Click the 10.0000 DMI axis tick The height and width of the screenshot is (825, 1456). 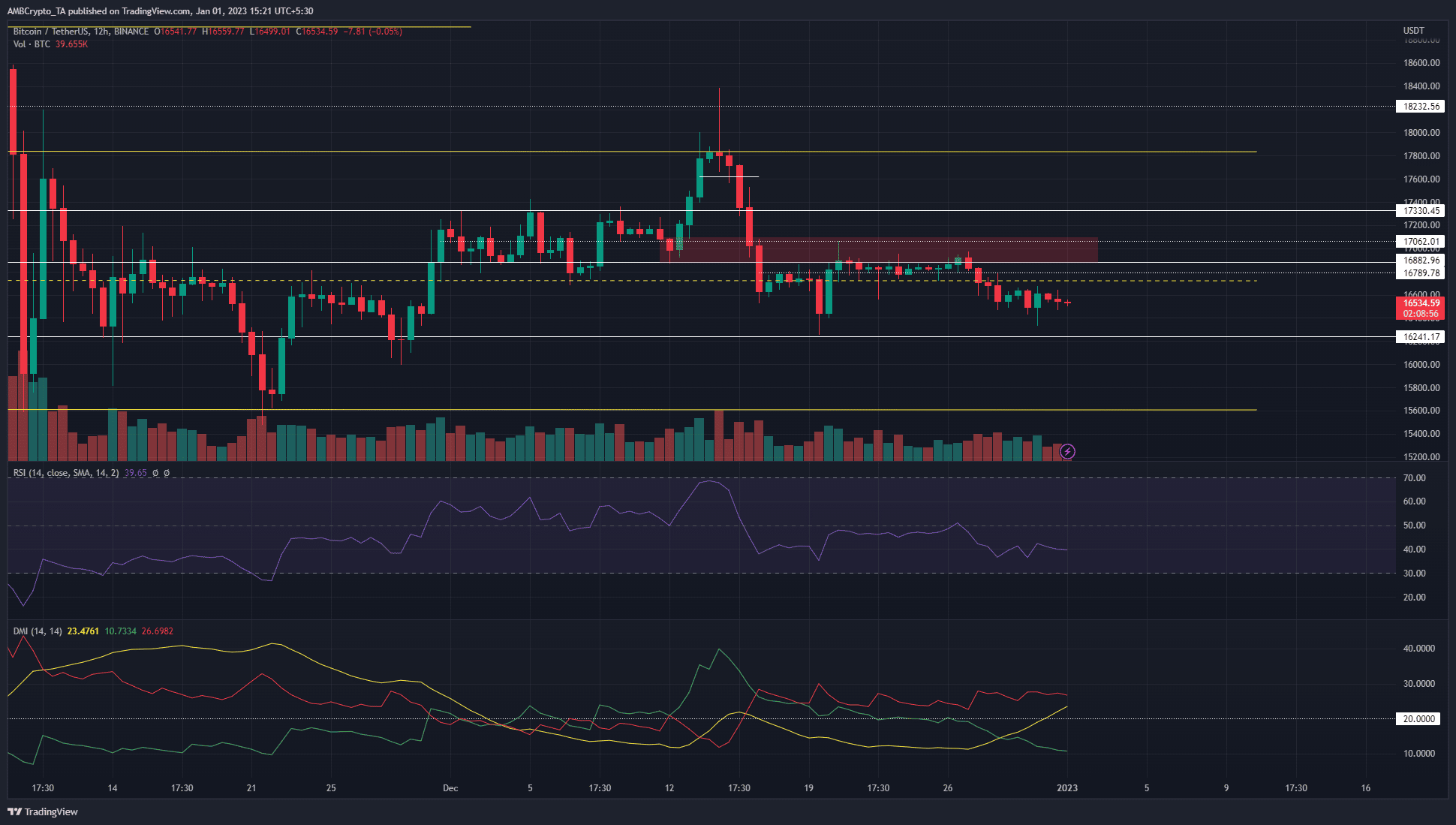[x=1418, y=754]
